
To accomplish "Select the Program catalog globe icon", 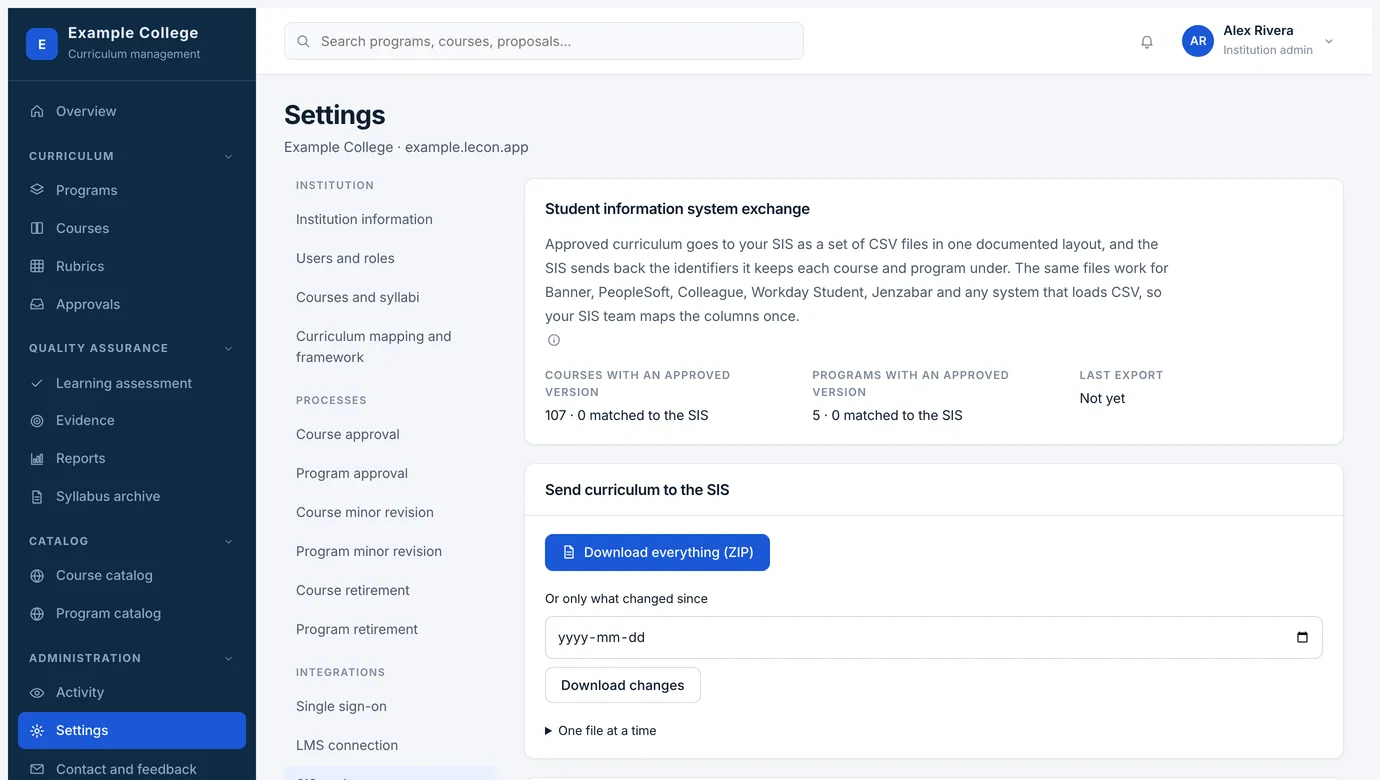I will tap(37, 614).
